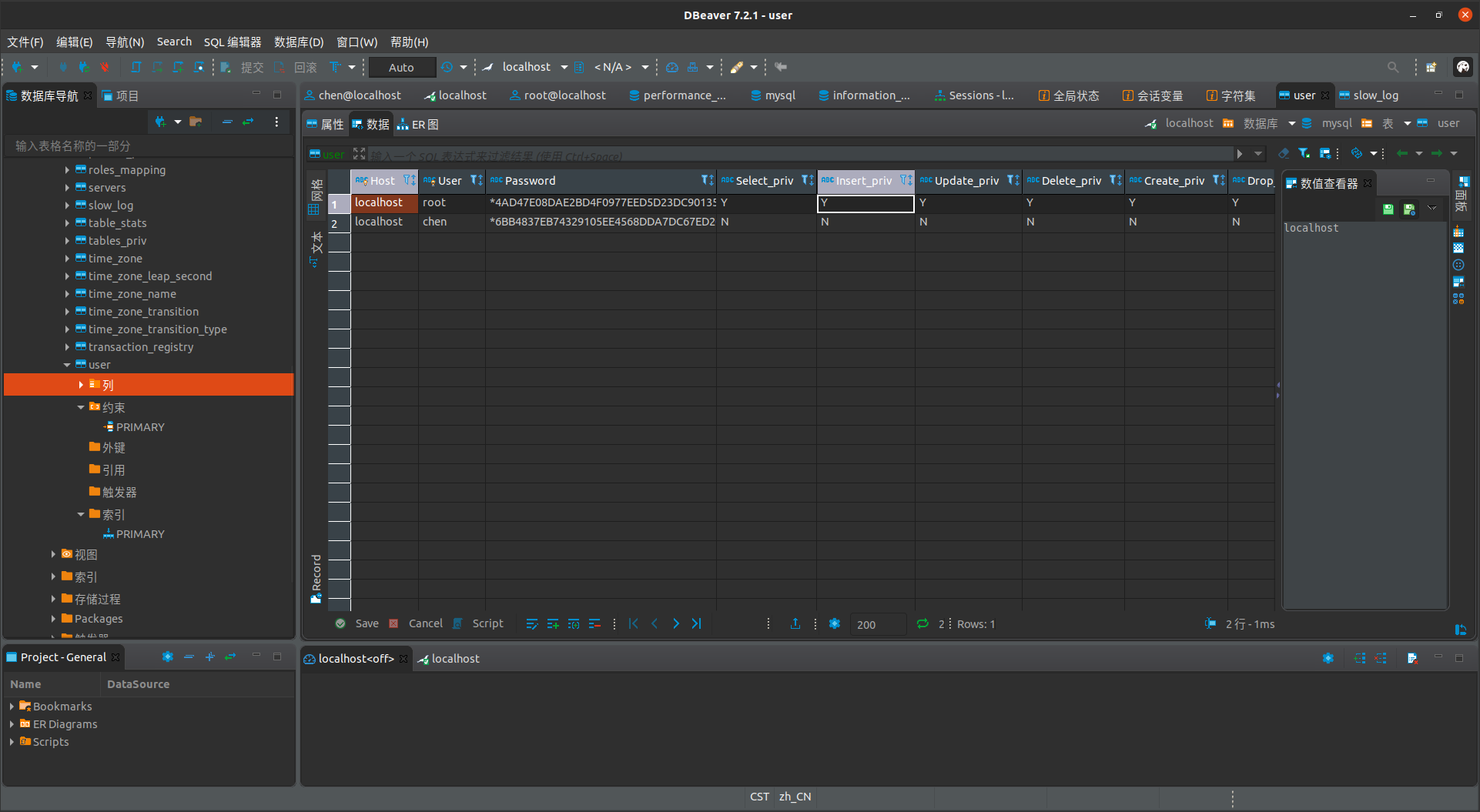Click the export data upload icon

(x=795, y=623)
